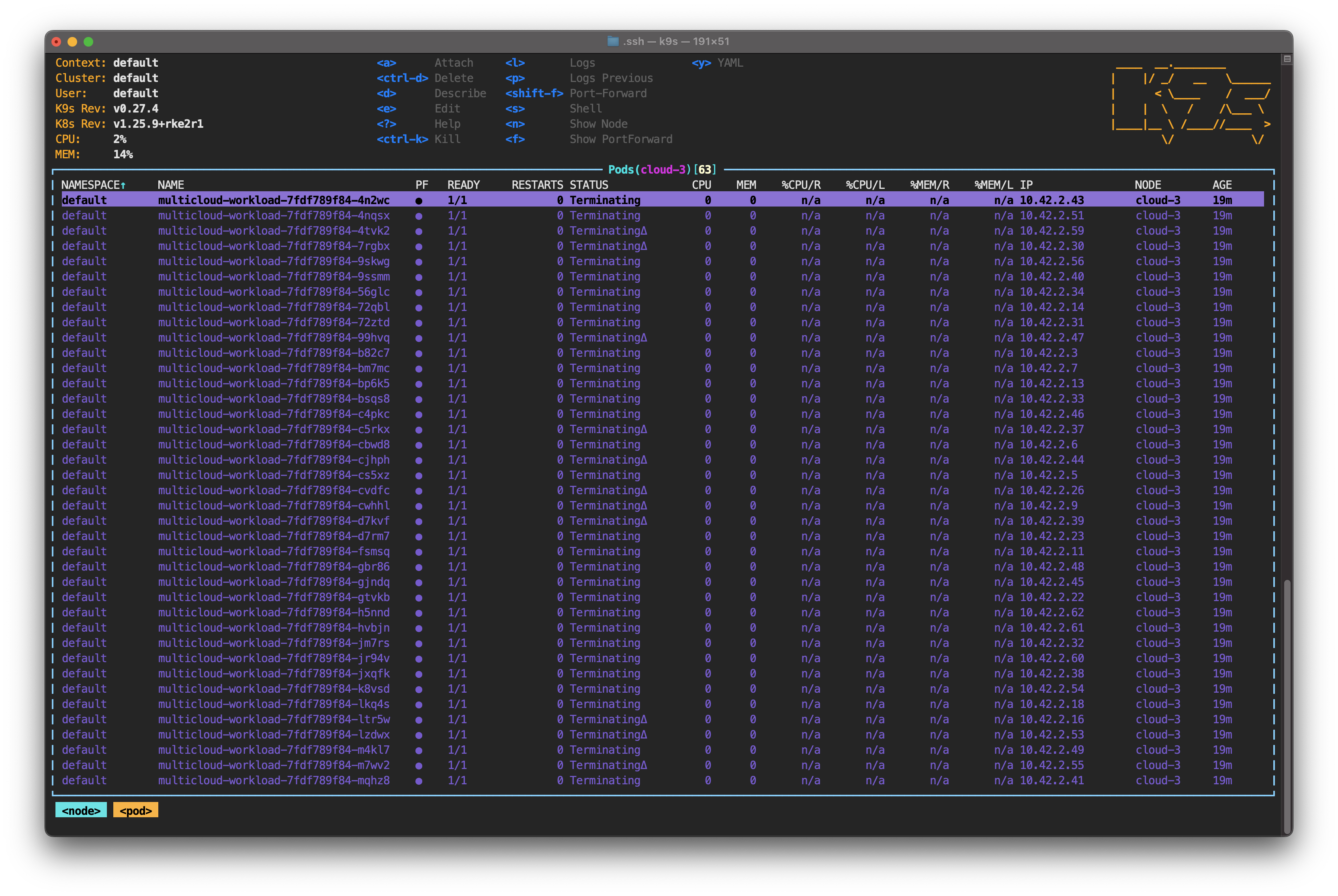Screen dimensions: 1338x896
Task: Select pod multicloud-workload-7fdf789f84-c5rkx
Action: pyautogui.click(x=663, y=429)
